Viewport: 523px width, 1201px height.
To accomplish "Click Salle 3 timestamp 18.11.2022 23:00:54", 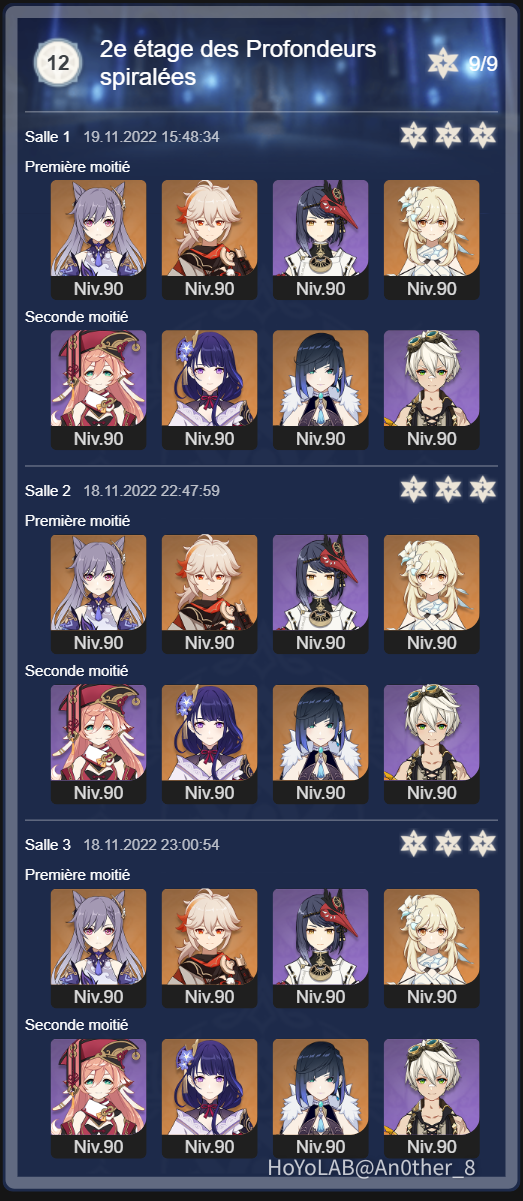I will coord(151,845).
